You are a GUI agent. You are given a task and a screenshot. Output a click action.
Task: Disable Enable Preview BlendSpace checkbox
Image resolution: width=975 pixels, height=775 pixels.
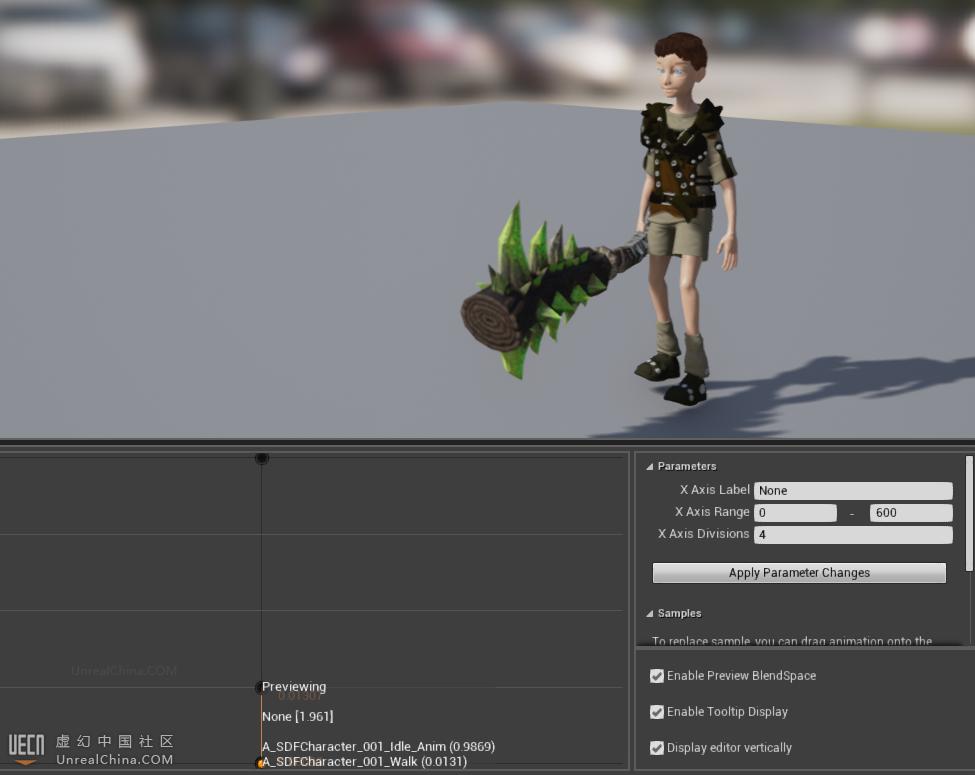(657, 676)
